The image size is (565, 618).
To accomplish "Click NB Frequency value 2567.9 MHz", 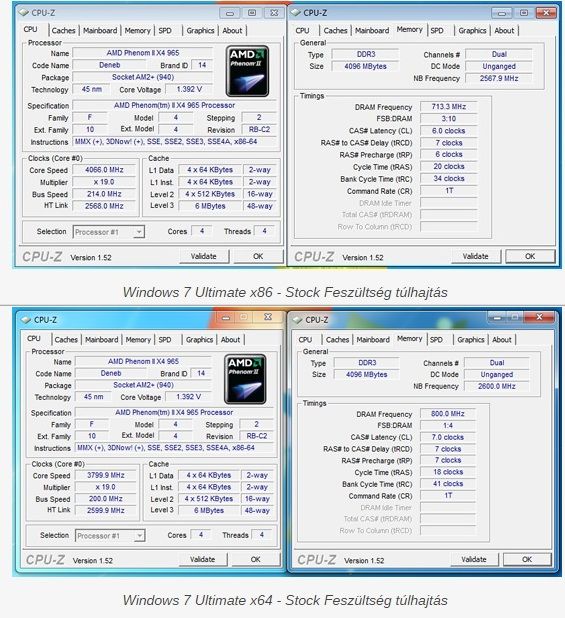I will 499,78.
